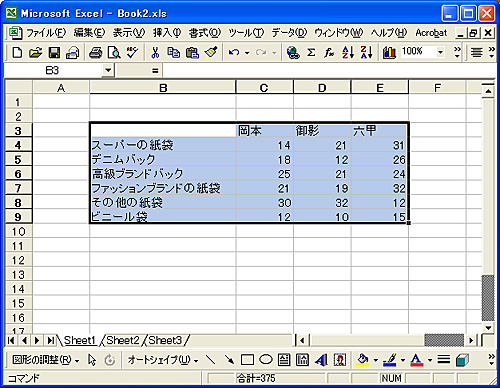Select the Line drawing tool

[210, 360]
